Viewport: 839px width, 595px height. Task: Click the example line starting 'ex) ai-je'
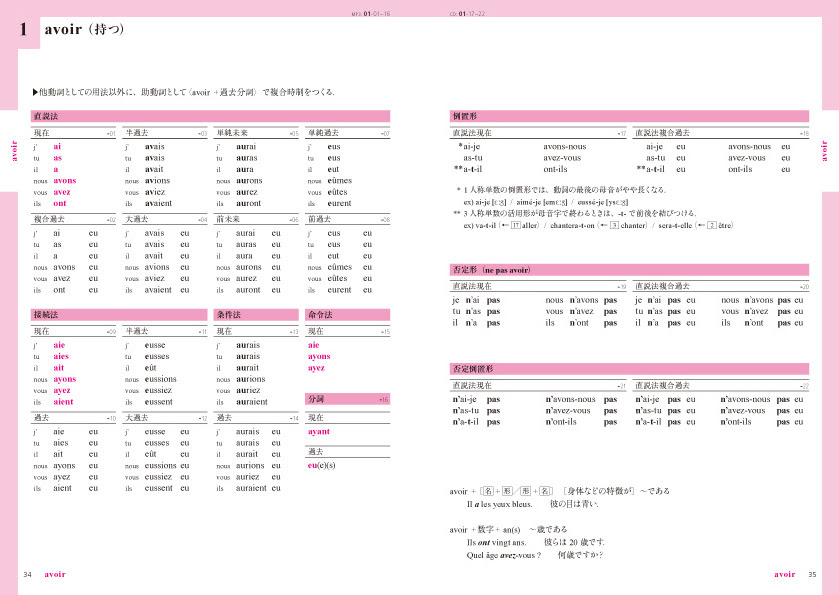click(546, 202)
